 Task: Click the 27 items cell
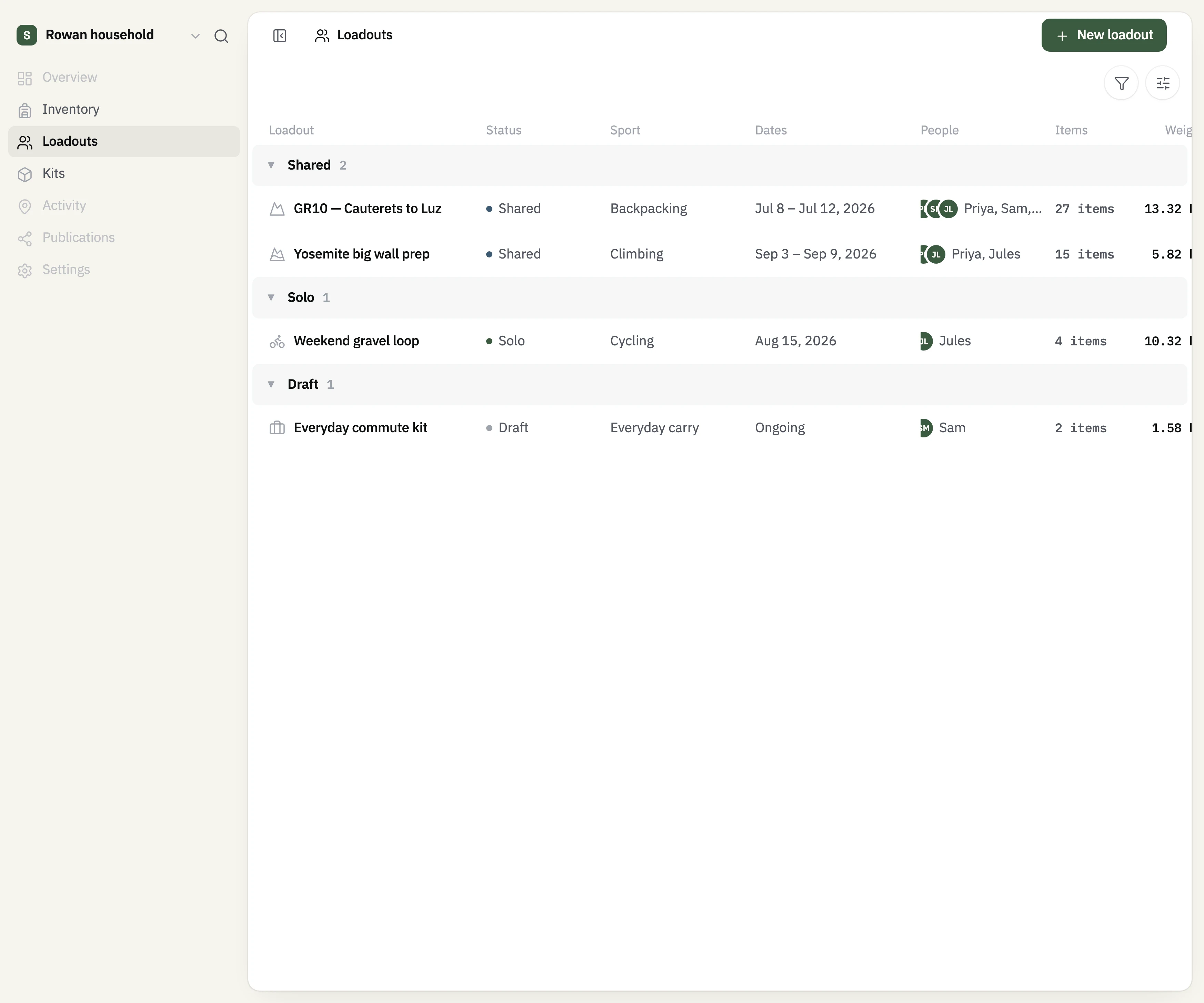1084,209
